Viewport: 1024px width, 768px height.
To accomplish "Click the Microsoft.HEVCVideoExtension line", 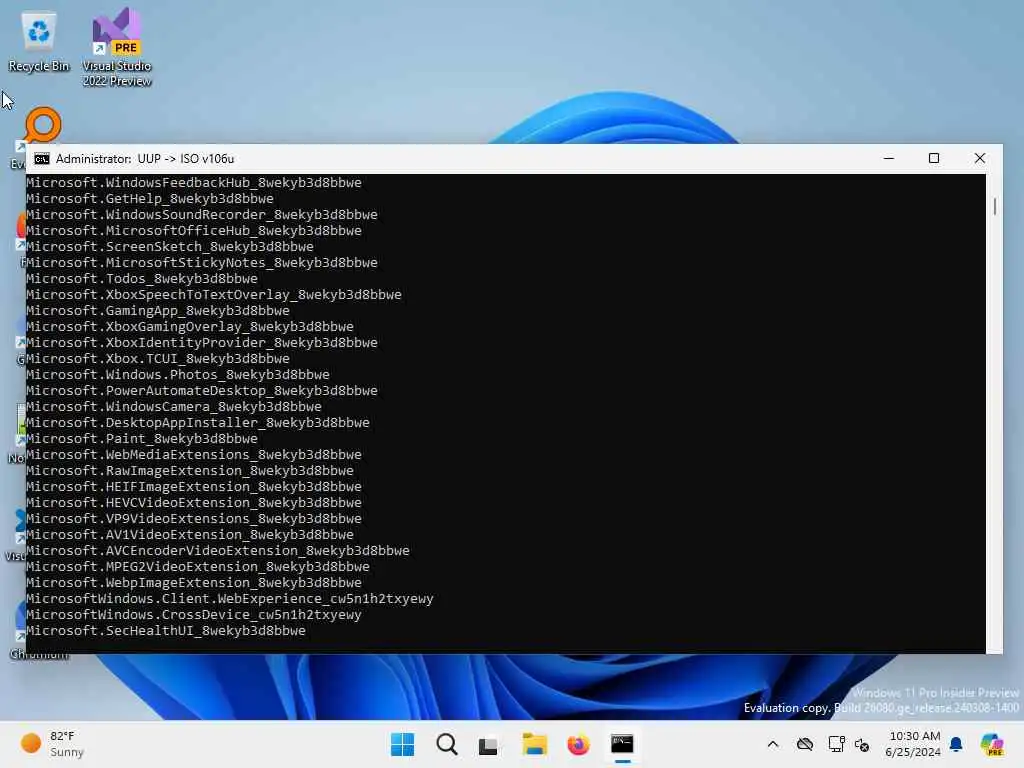I will tap(194, 502).
